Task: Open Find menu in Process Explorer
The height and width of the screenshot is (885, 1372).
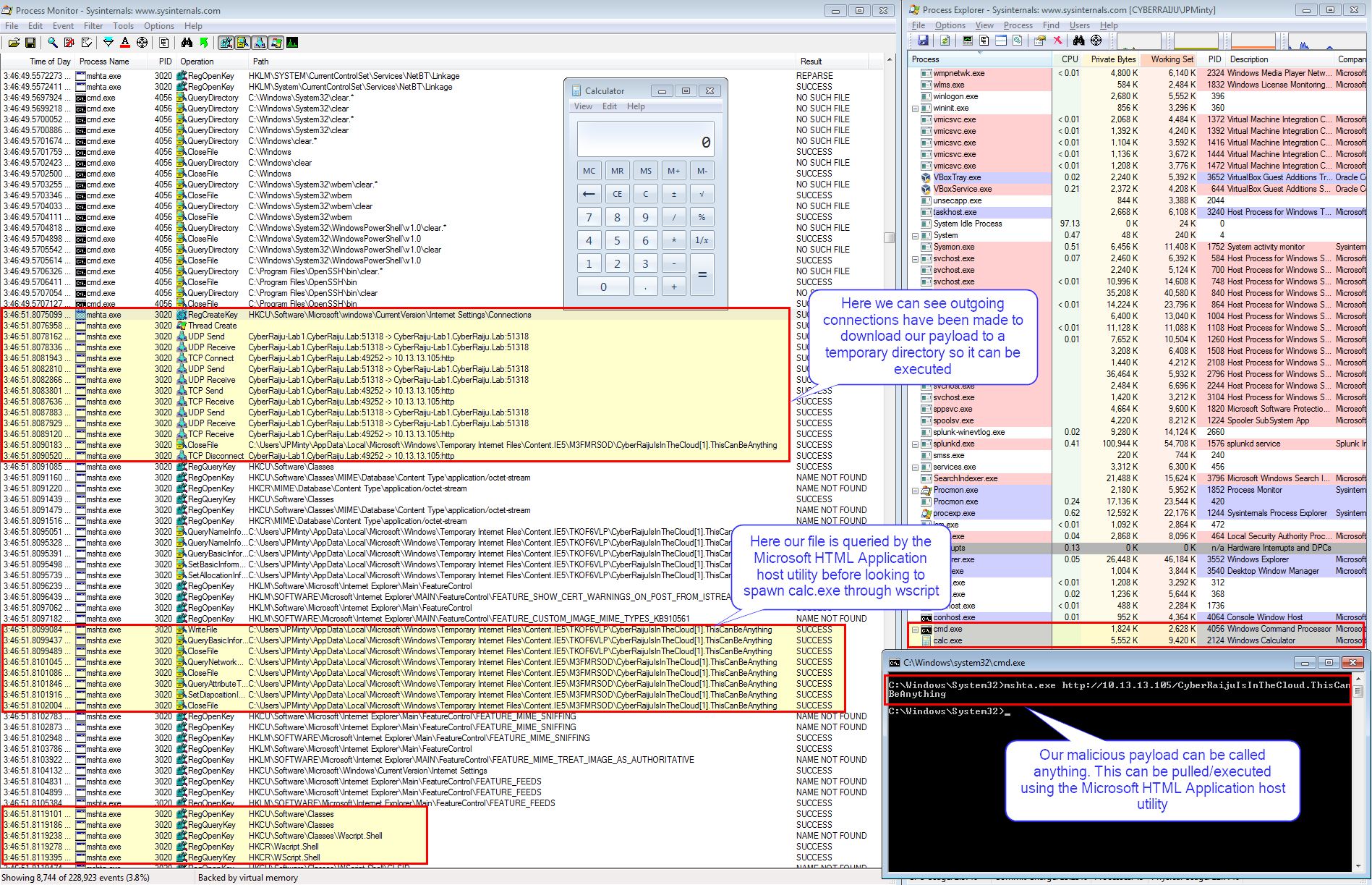Action: [1051, 25]
